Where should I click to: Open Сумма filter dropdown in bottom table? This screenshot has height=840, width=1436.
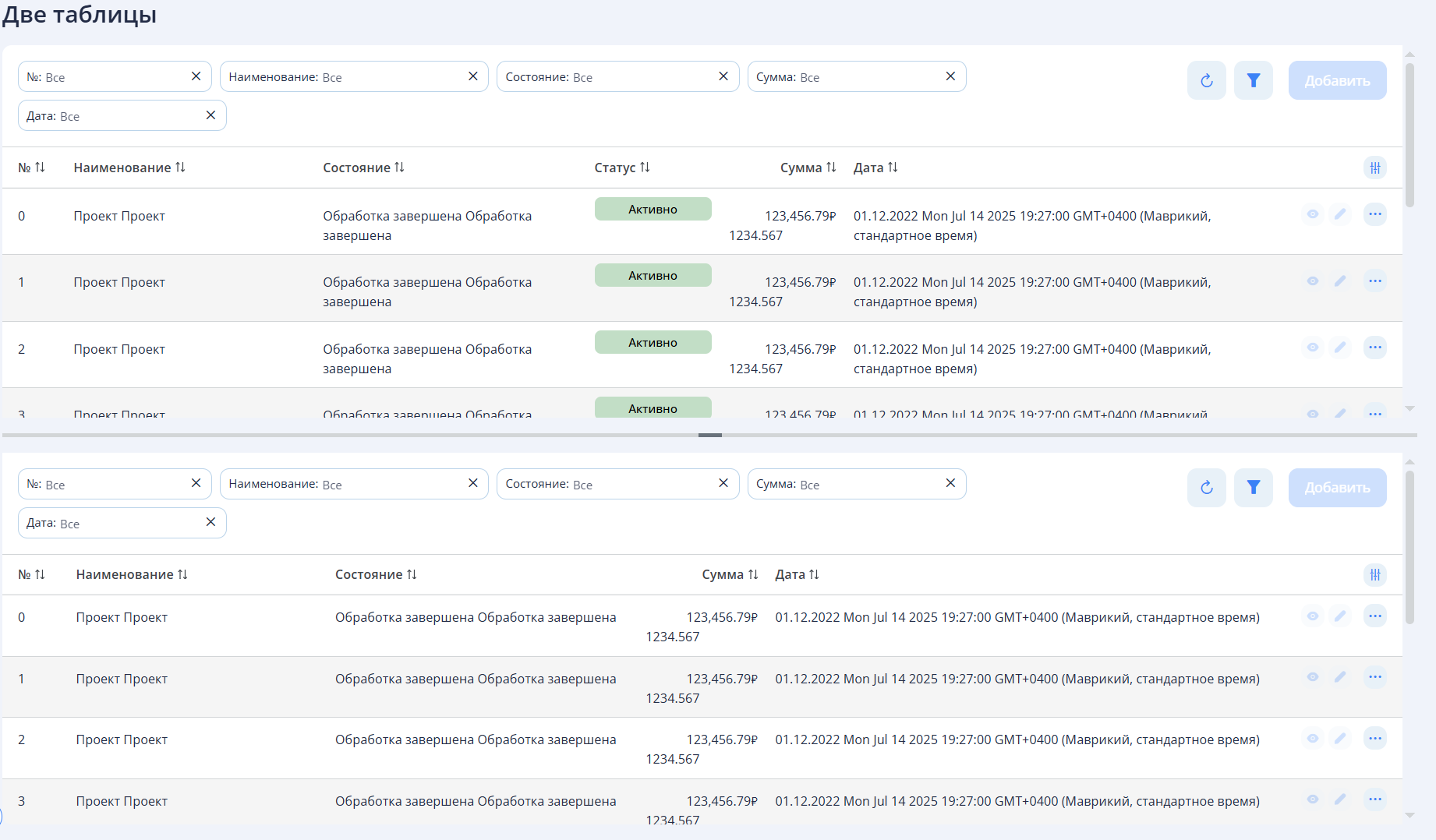[x=857, y=484]
